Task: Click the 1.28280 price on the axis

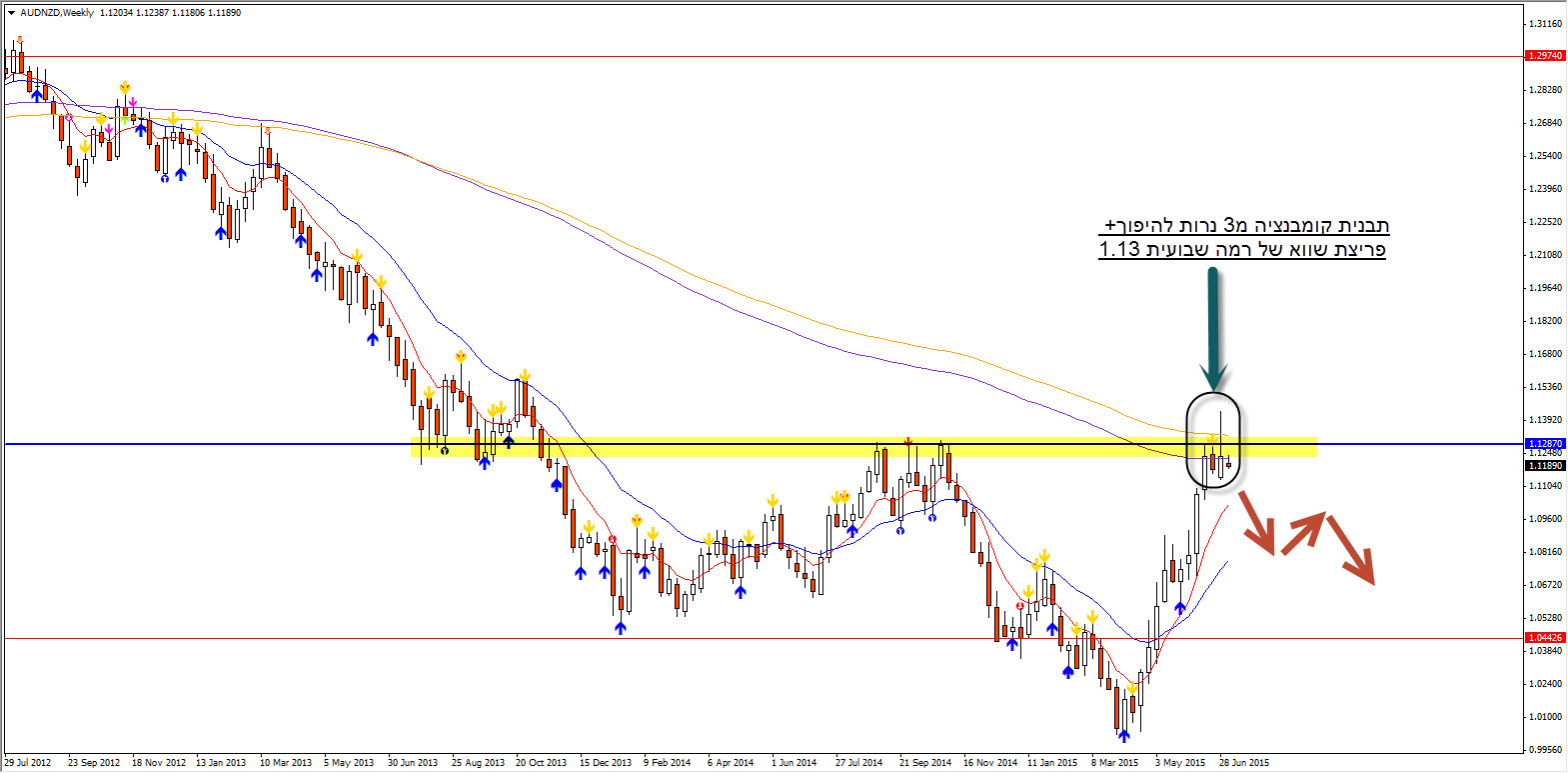Action: (x=1545, y=90)
